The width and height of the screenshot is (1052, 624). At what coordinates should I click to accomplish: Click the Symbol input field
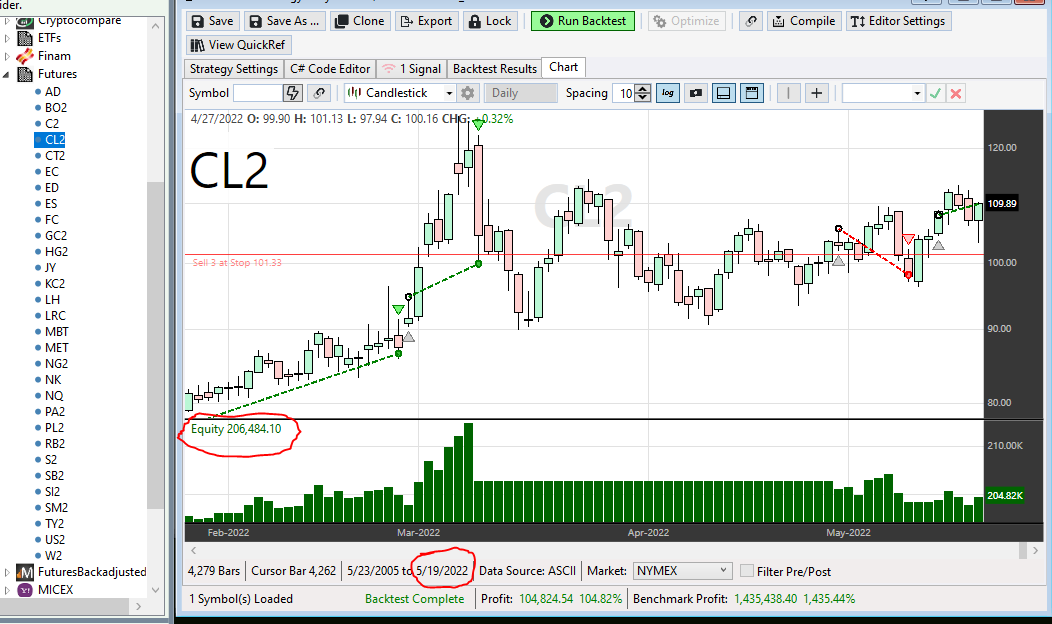point(256,93)
